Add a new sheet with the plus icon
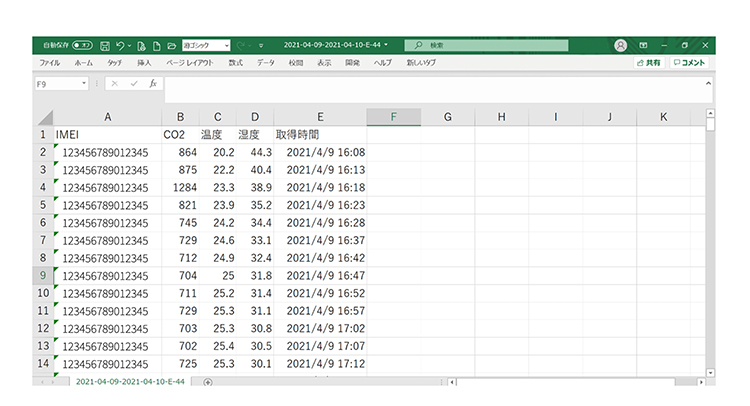 tap(208, 382)
